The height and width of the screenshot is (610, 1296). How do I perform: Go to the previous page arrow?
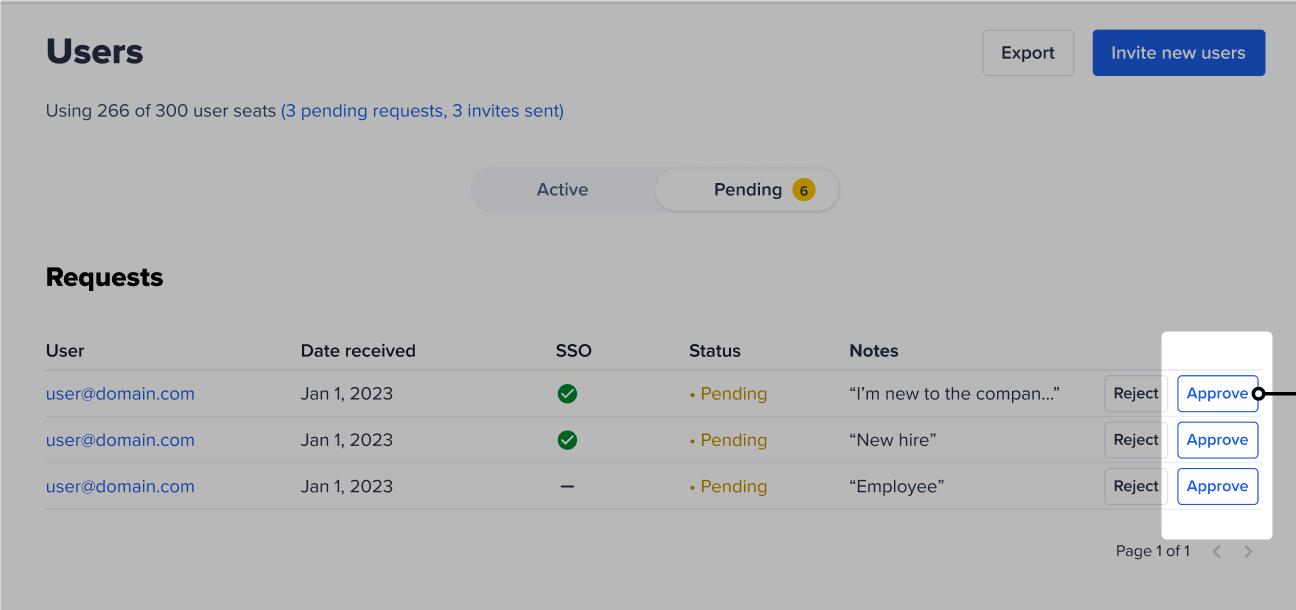coord(1217,551)
